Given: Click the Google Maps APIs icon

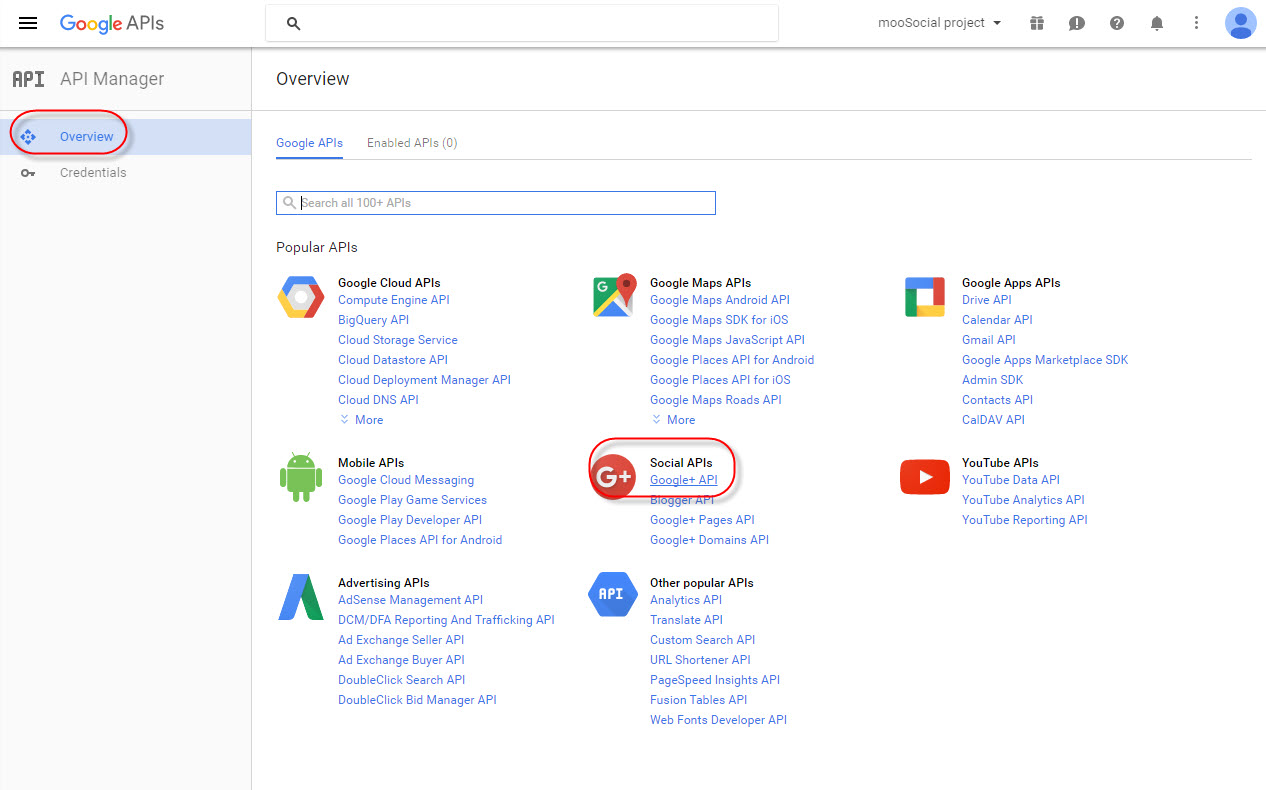Looking at the screenshot, I should [613, 294].
